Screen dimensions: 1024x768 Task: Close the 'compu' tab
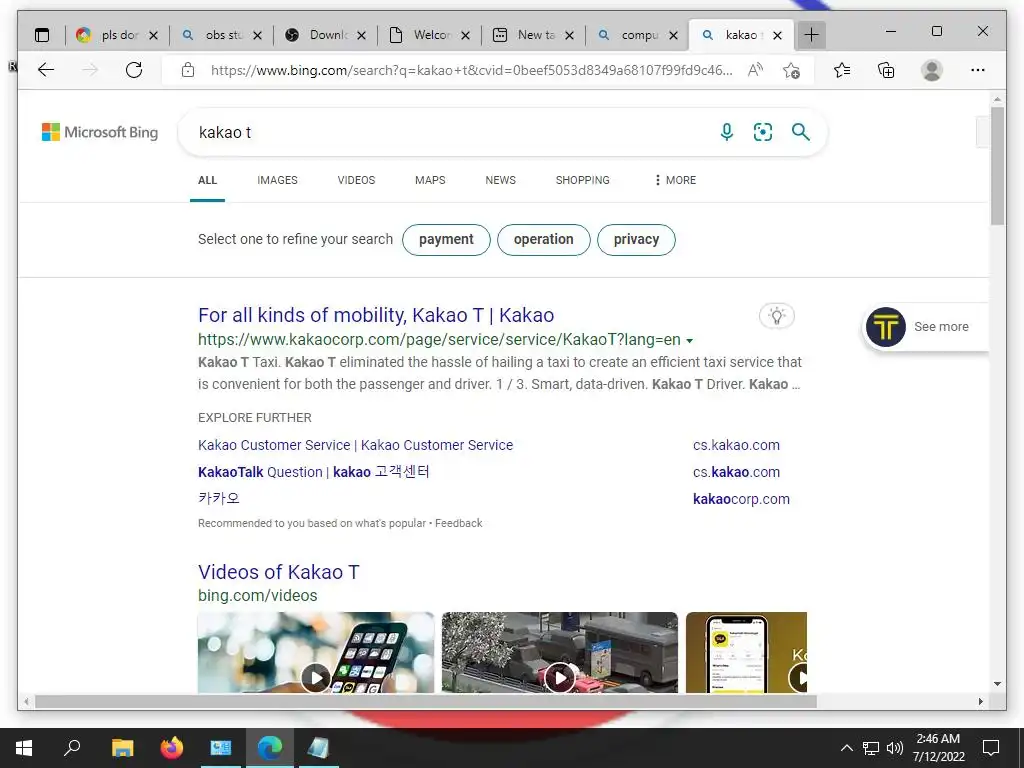[x=674, y=35]
